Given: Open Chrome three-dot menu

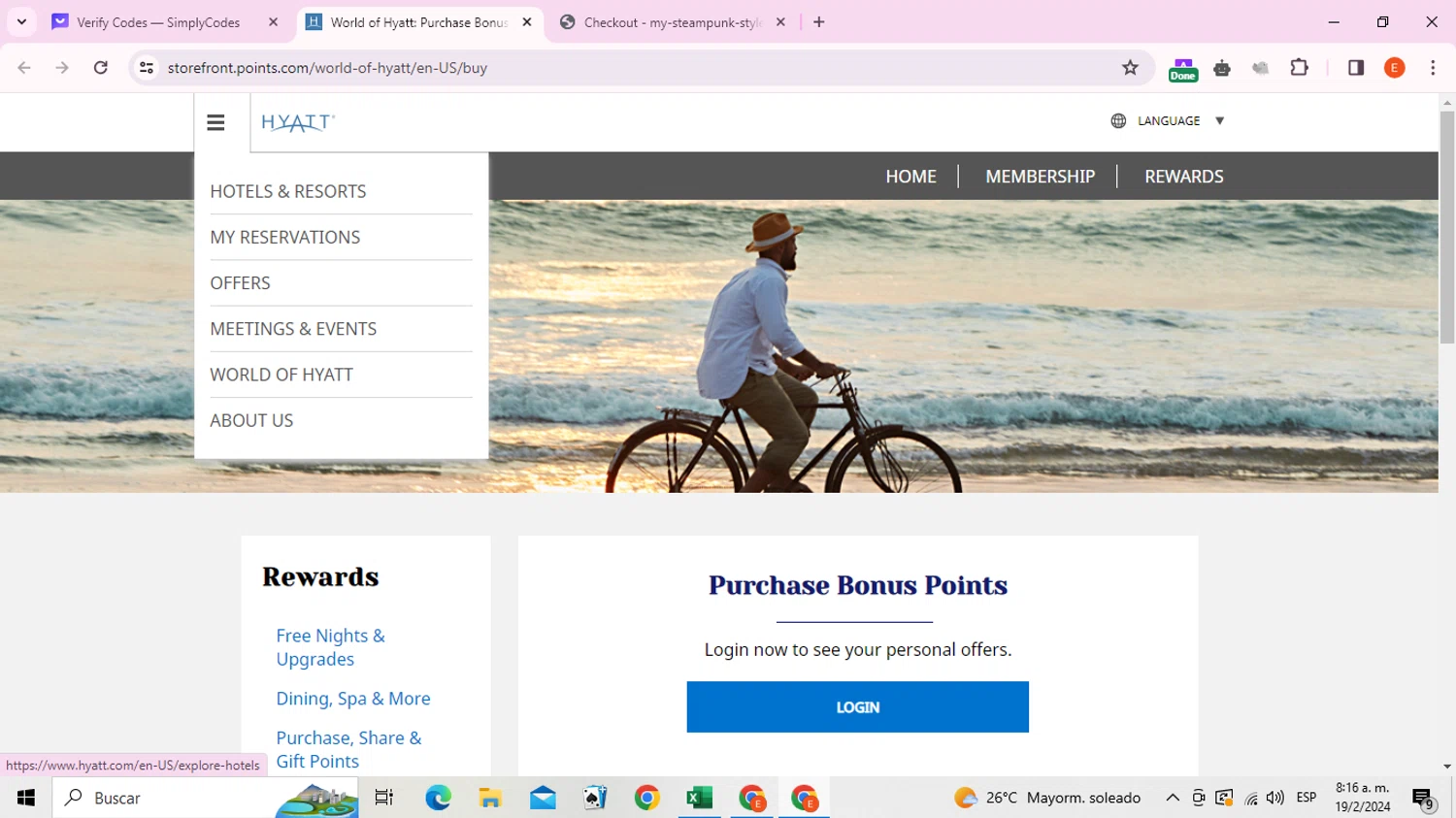Looking at the screenshot, I should [x=1433, y=68].
